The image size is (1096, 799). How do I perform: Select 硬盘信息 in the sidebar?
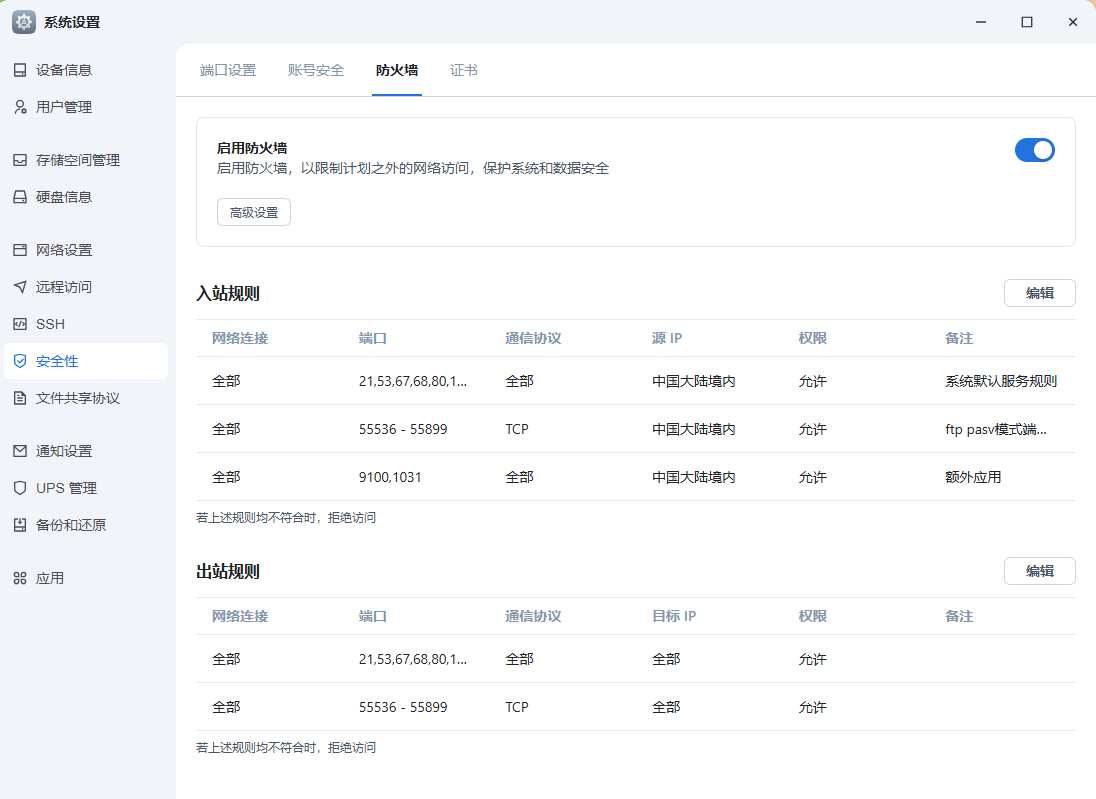coord(86,197)
